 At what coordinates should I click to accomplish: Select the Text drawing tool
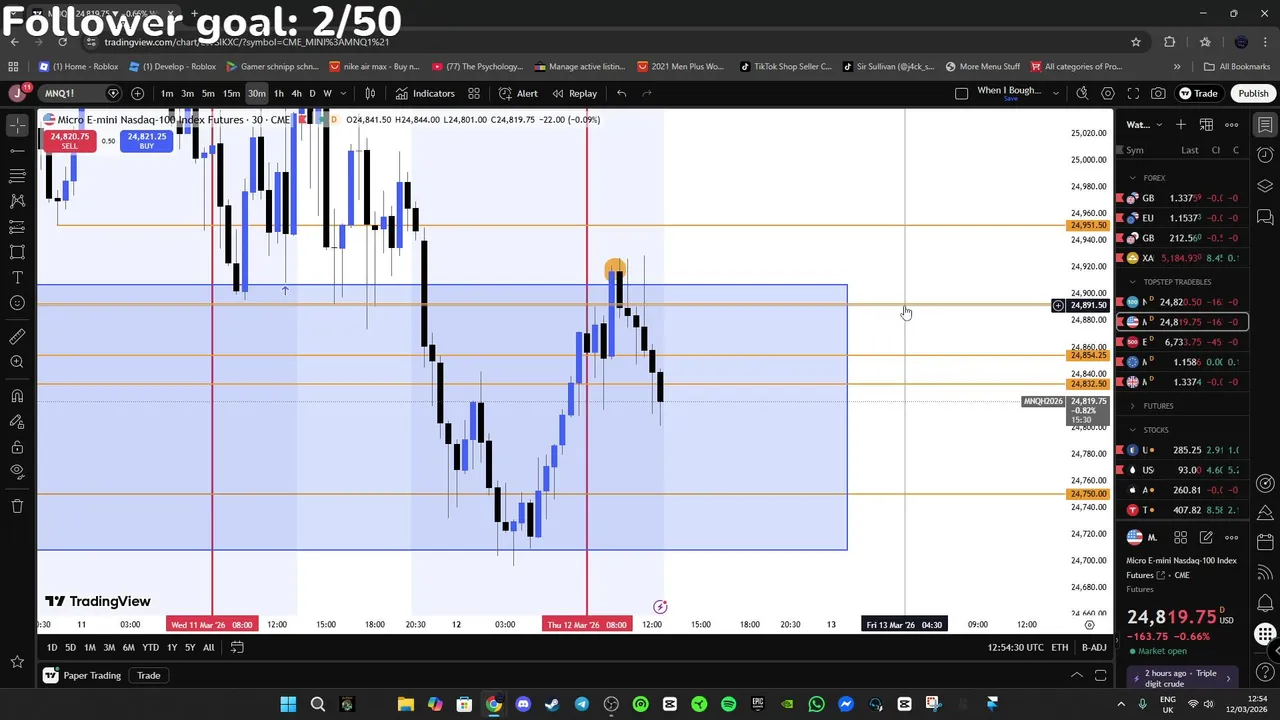(x=17, y=277)
